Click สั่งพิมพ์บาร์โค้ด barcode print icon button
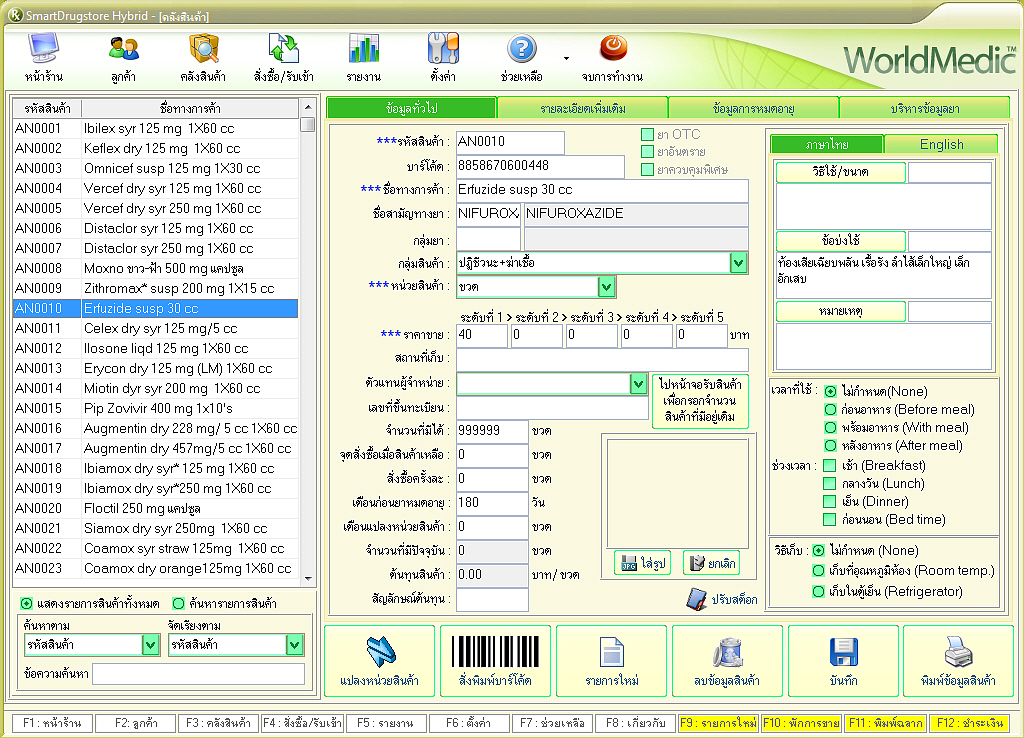Screen dimensions: 1024x738 click(495, 661)
